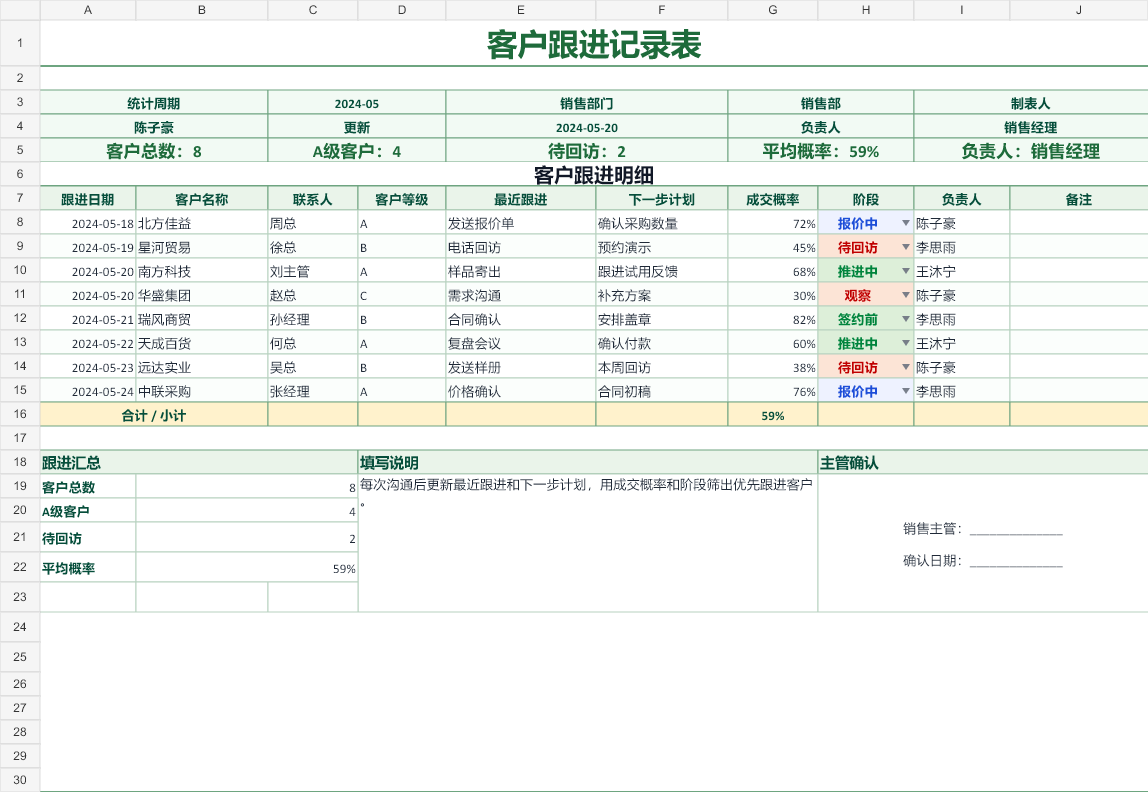Click the 2024-05-20 update date cell in row 4
1148x792 pixels.
click(586, 127)
